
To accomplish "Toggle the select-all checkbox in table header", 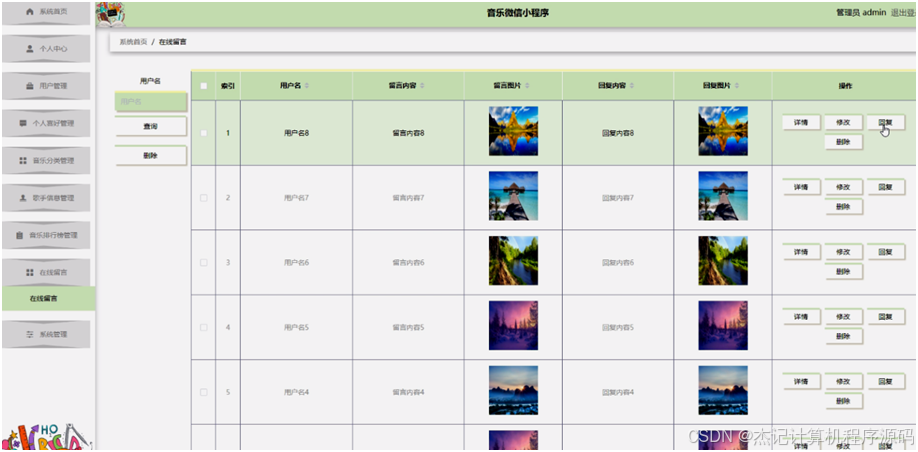I will (204, 86).
